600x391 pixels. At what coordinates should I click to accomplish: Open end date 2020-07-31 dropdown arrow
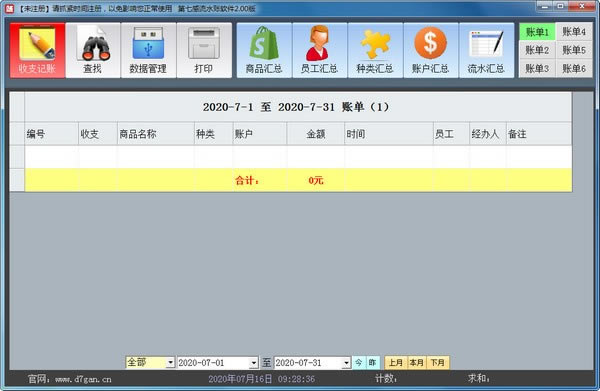[346, 362]
